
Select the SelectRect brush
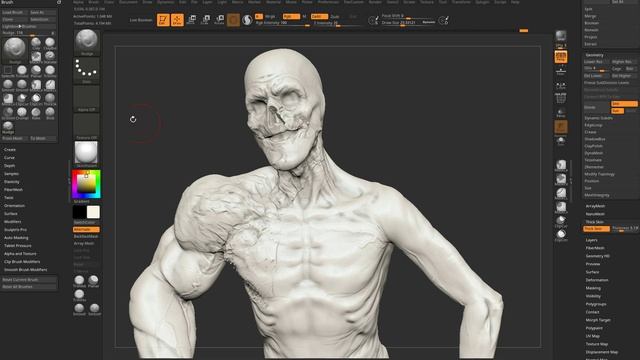pos(8,71)
